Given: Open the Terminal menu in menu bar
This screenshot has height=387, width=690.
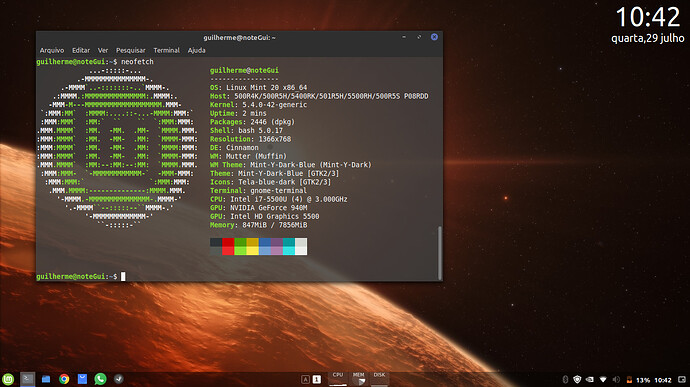Looking at the screenshot, I should coord(166,50).
